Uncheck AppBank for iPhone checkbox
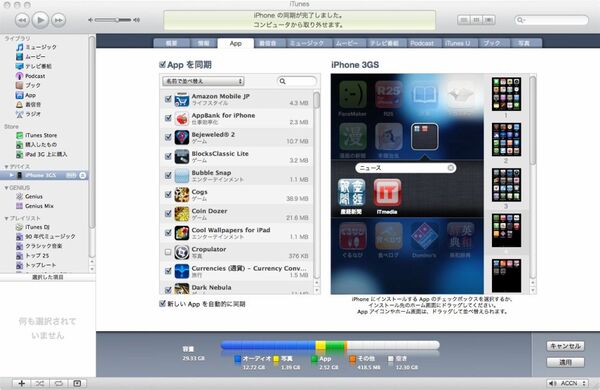The height and width of the screenshot is (390, 600). point(168,118)
